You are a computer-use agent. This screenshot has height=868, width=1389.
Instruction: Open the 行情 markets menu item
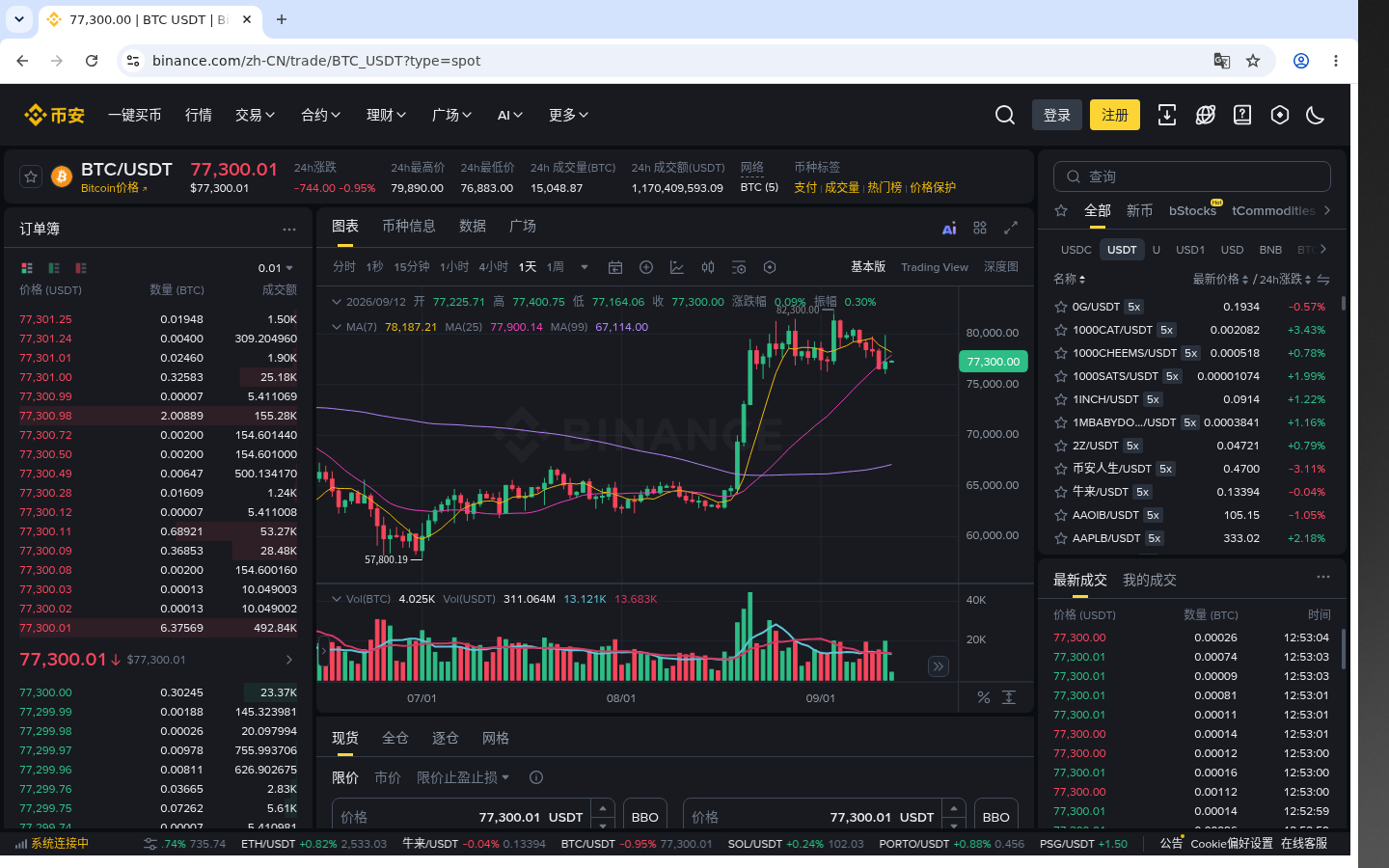(x=199, y=115)
